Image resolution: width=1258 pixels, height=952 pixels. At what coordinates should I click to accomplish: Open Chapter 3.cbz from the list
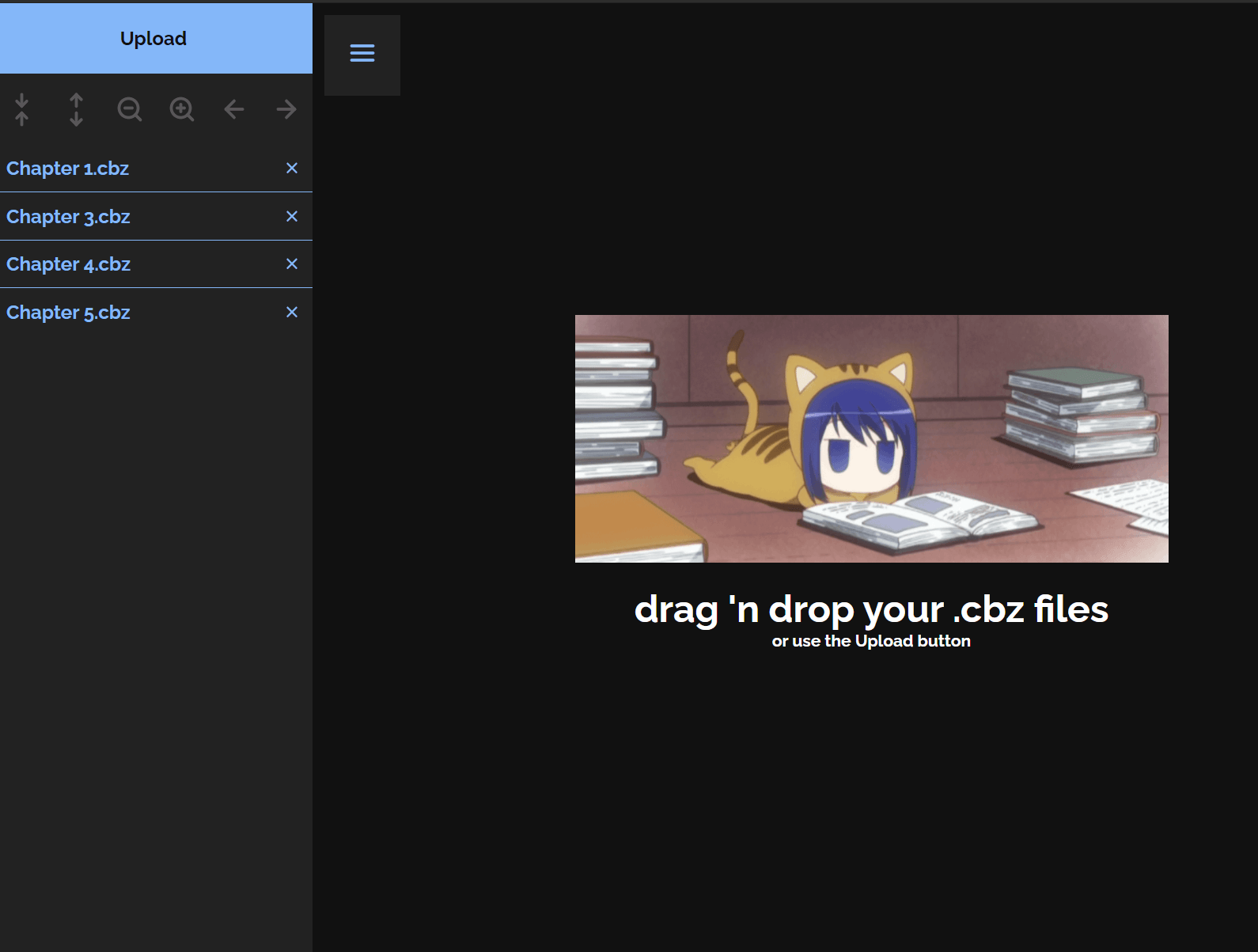pos(68,217)
